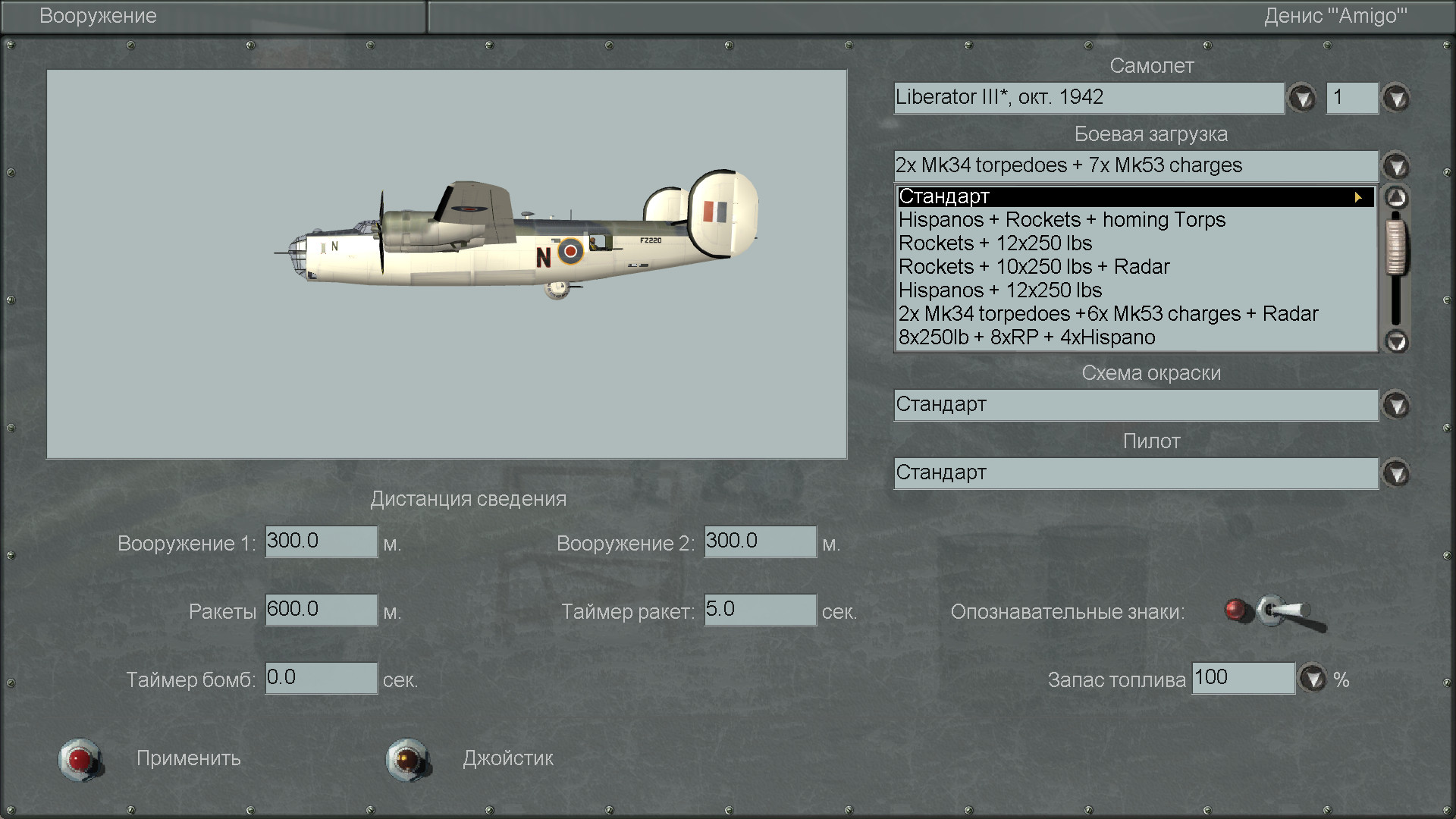This screenshot has width=1456, height=819.
Task: Click the Таймер бомб input field
Action: click(x=321, y=678)
